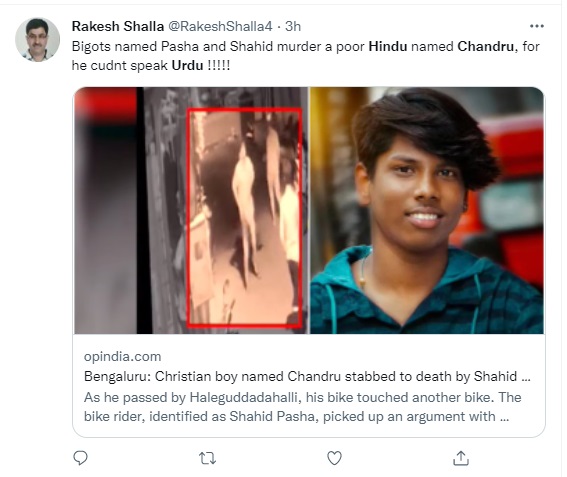The height and width of the screenshot is (477, 567).
Task: Click the reply speech bubble icon
Action: [x=80, y=458]
